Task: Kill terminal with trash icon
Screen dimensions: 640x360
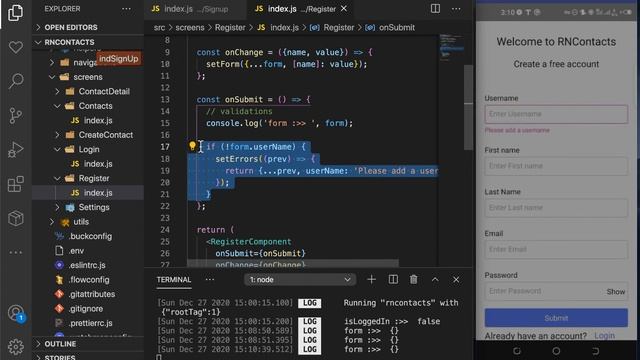Action: click(413, 280)
